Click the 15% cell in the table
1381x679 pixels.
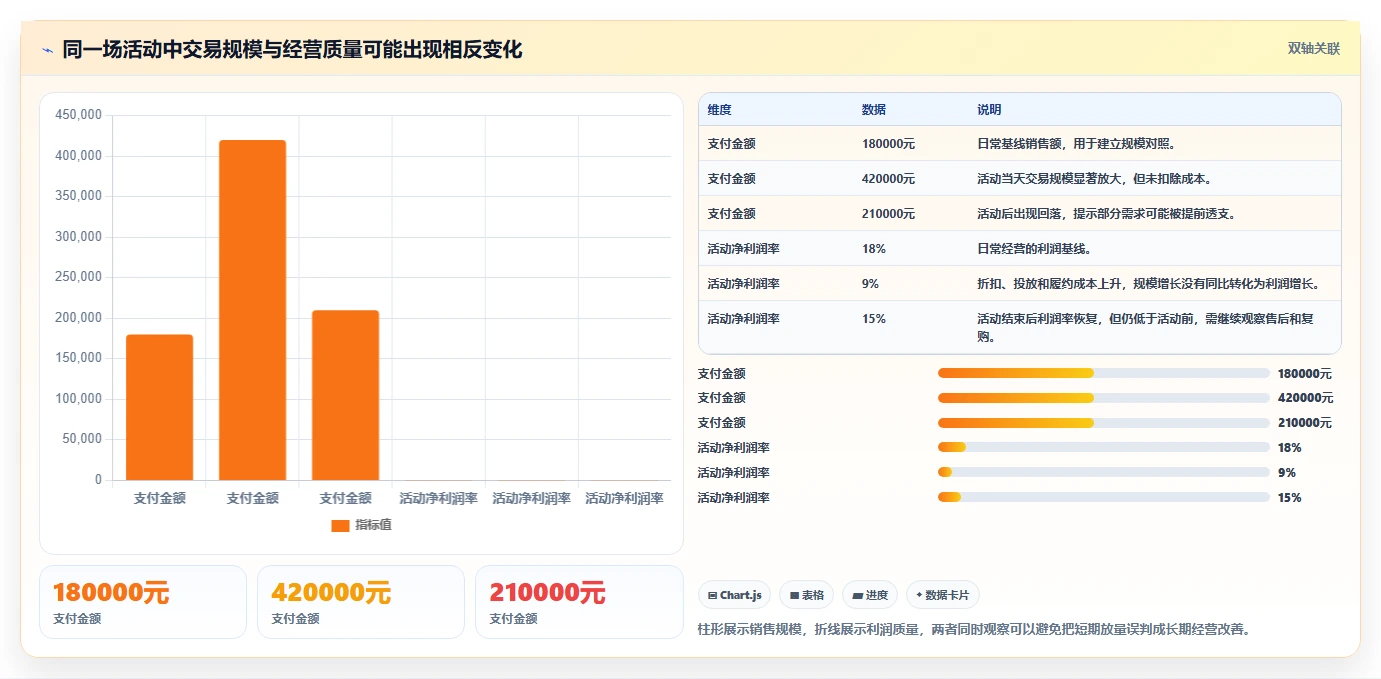[873, 319]
